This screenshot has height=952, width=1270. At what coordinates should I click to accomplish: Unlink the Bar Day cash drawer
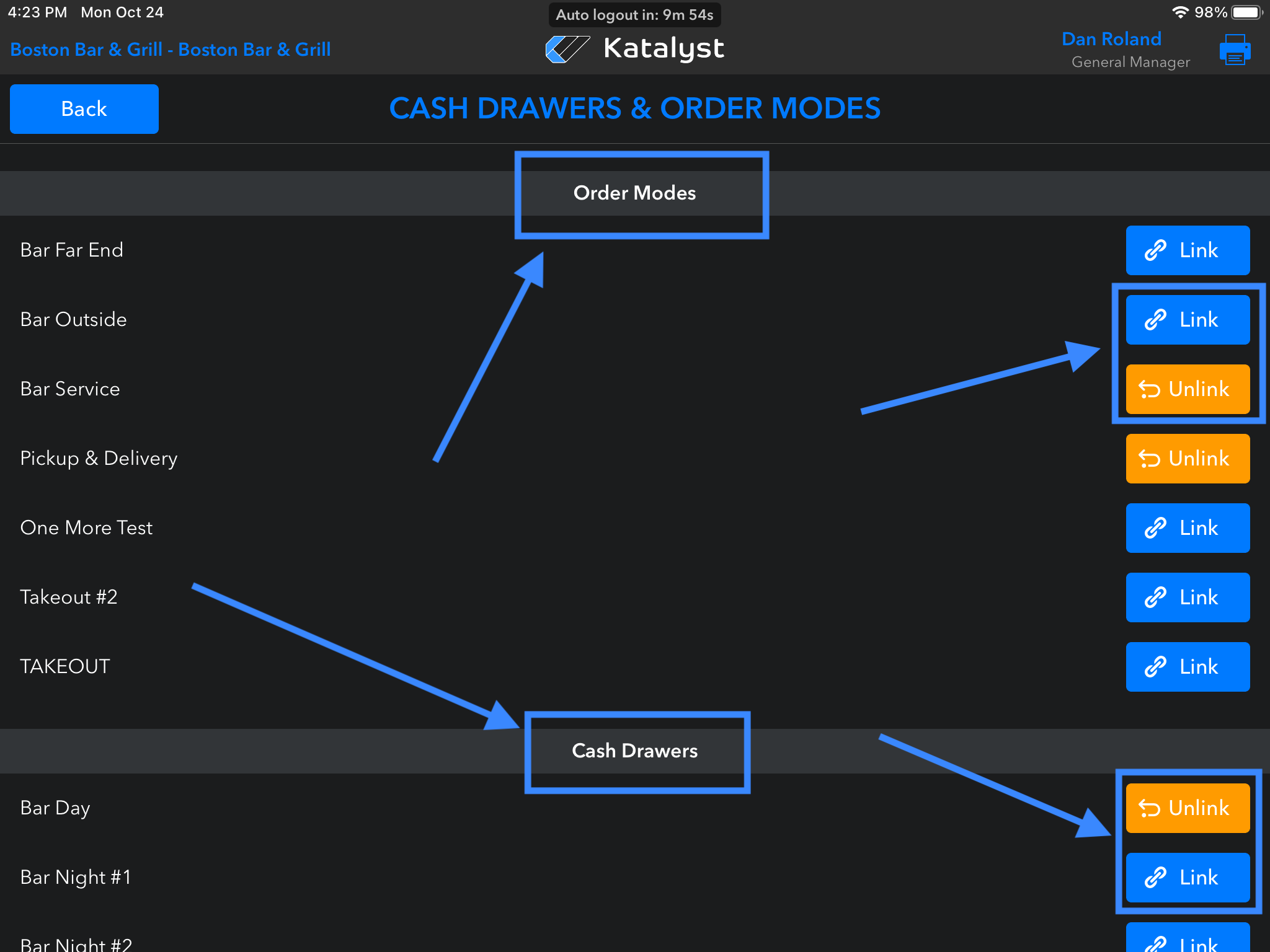1187,808
